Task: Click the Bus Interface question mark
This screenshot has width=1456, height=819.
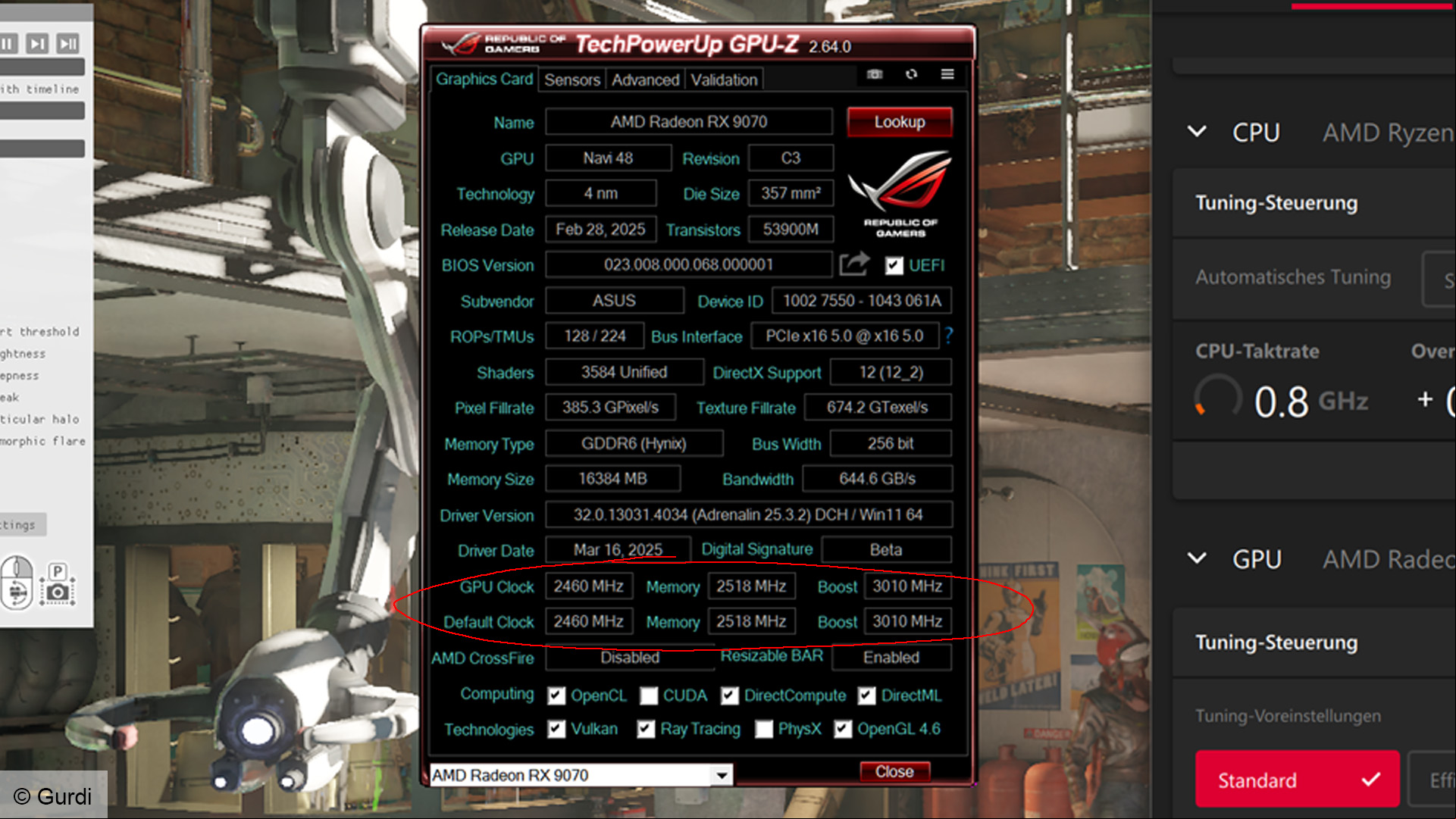Action: click(948, 335)
